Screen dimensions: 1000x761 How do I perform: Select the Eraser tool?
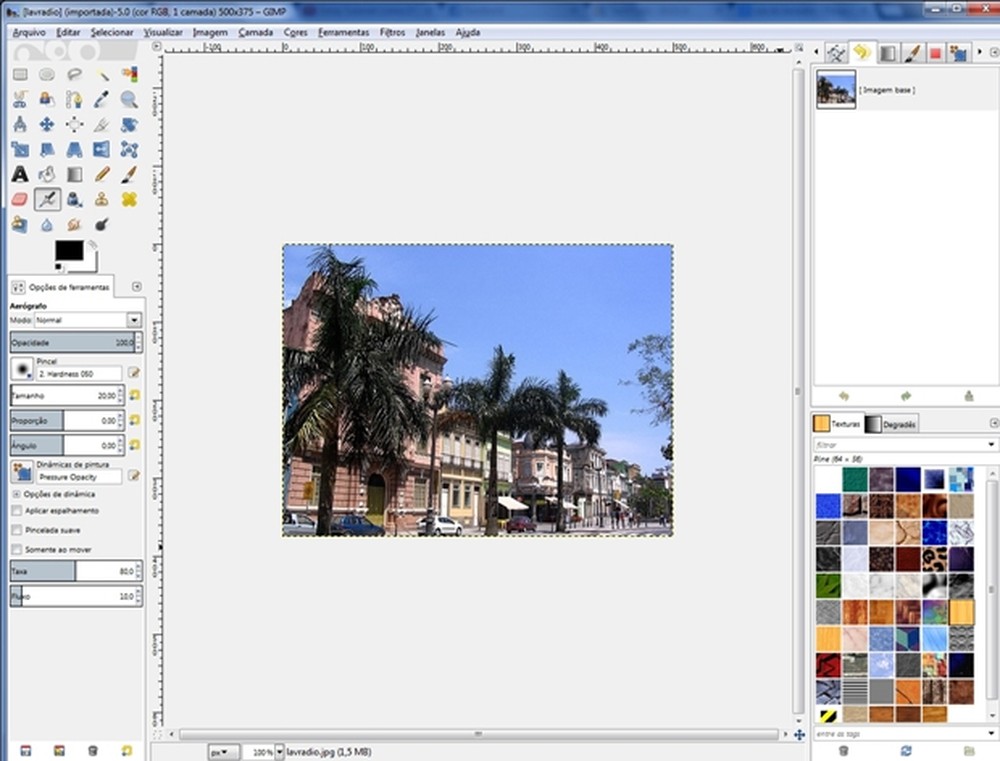pyautogui.click(x=20, y=199)
